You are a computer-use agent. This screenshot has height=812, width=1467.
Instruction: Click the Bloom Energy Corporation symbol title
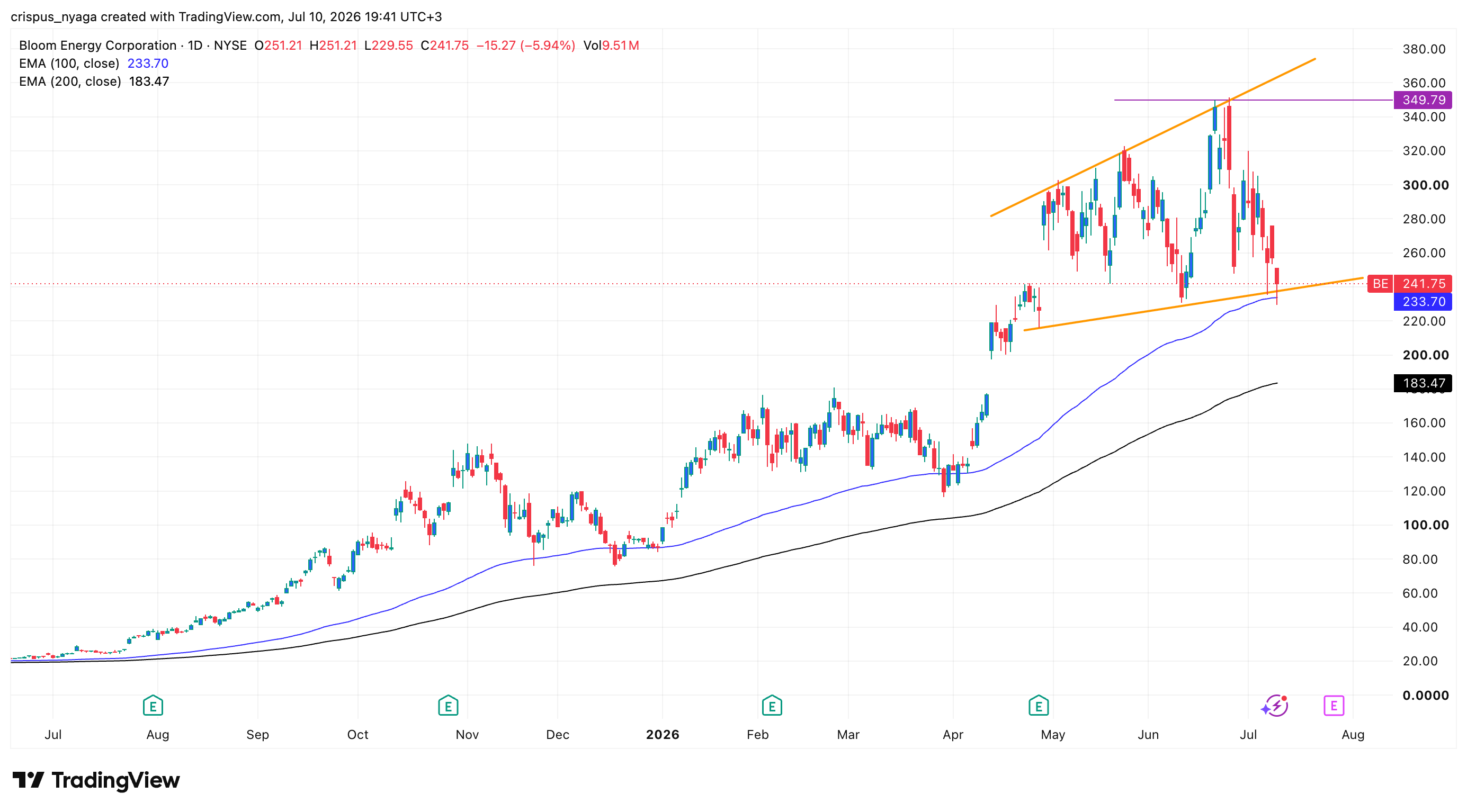97,45
